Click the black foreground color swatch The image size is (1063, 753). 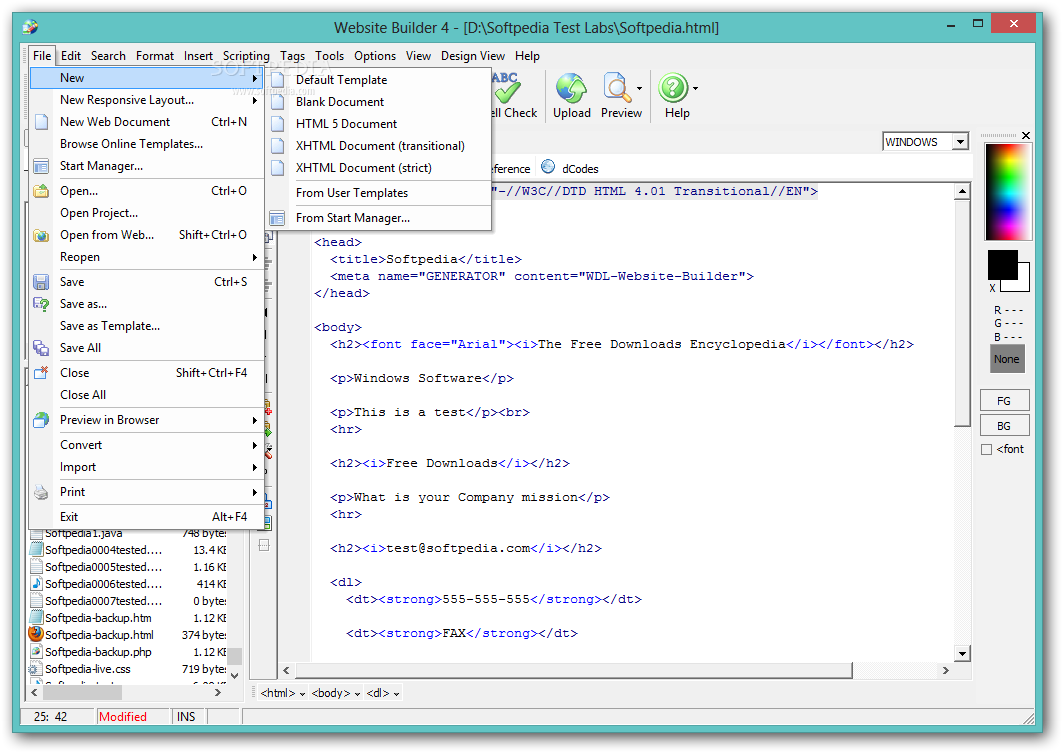[1002, 264]
